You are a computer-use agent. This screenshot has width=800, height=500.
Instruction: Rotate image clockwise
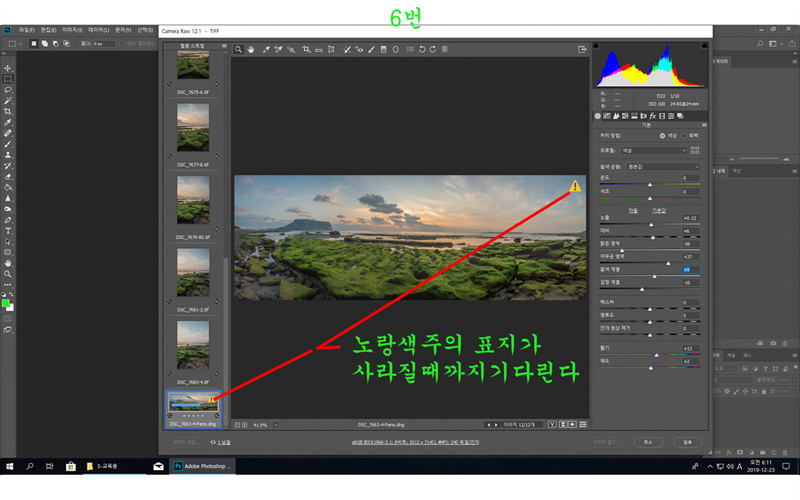coord(433,49)
